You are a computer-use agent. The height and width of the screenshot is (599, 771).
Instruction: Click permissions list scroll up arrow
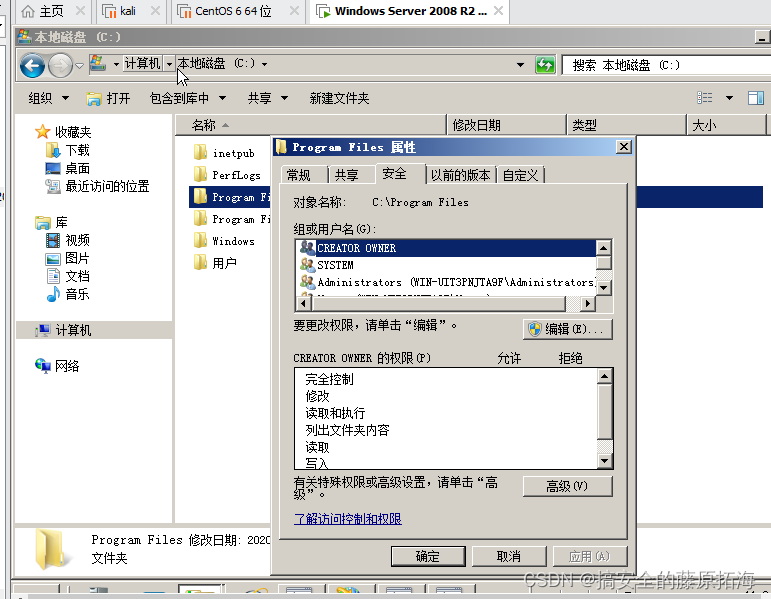pyautogui.click(x=604, y=376)
